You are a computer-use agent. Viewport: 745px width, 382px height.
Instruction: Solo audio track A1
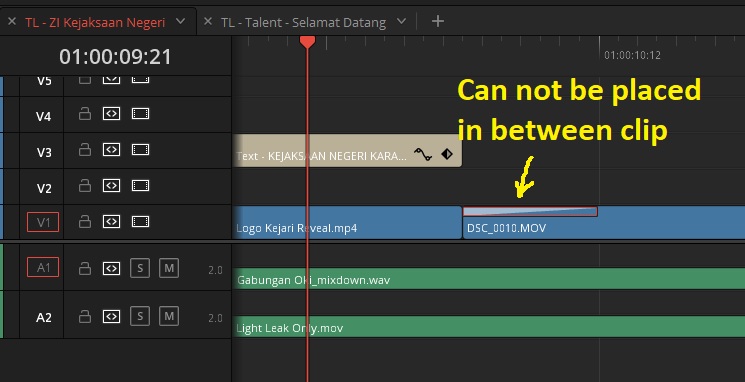tap(140, 268)
